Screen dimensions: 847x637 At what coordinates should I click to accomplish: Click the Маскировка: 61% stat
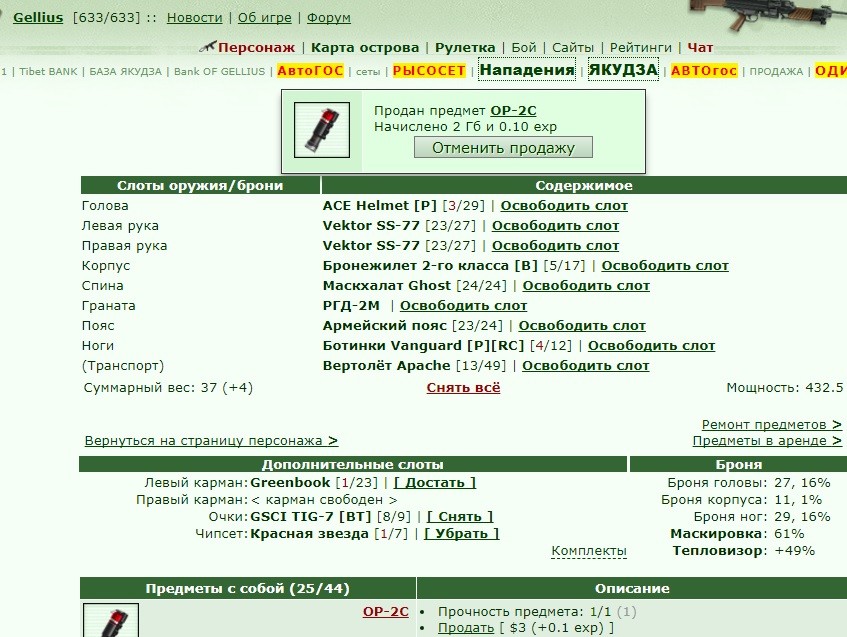click(737, 534)
